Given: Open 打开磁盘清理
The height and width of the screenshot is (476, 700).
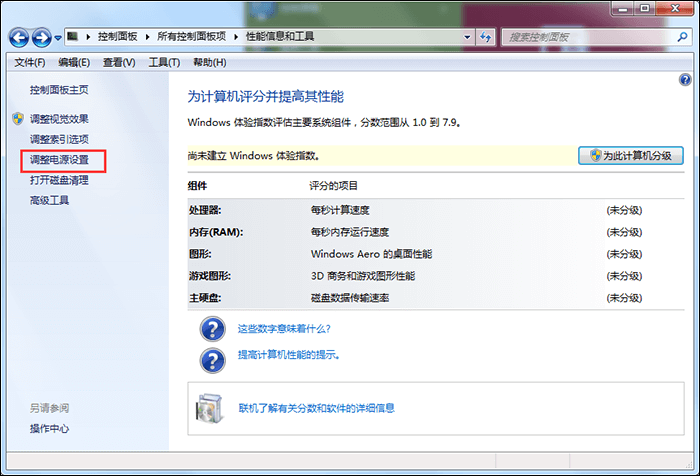Looking at the screenshot, I should pyautogui.click(x=59, y=180).
